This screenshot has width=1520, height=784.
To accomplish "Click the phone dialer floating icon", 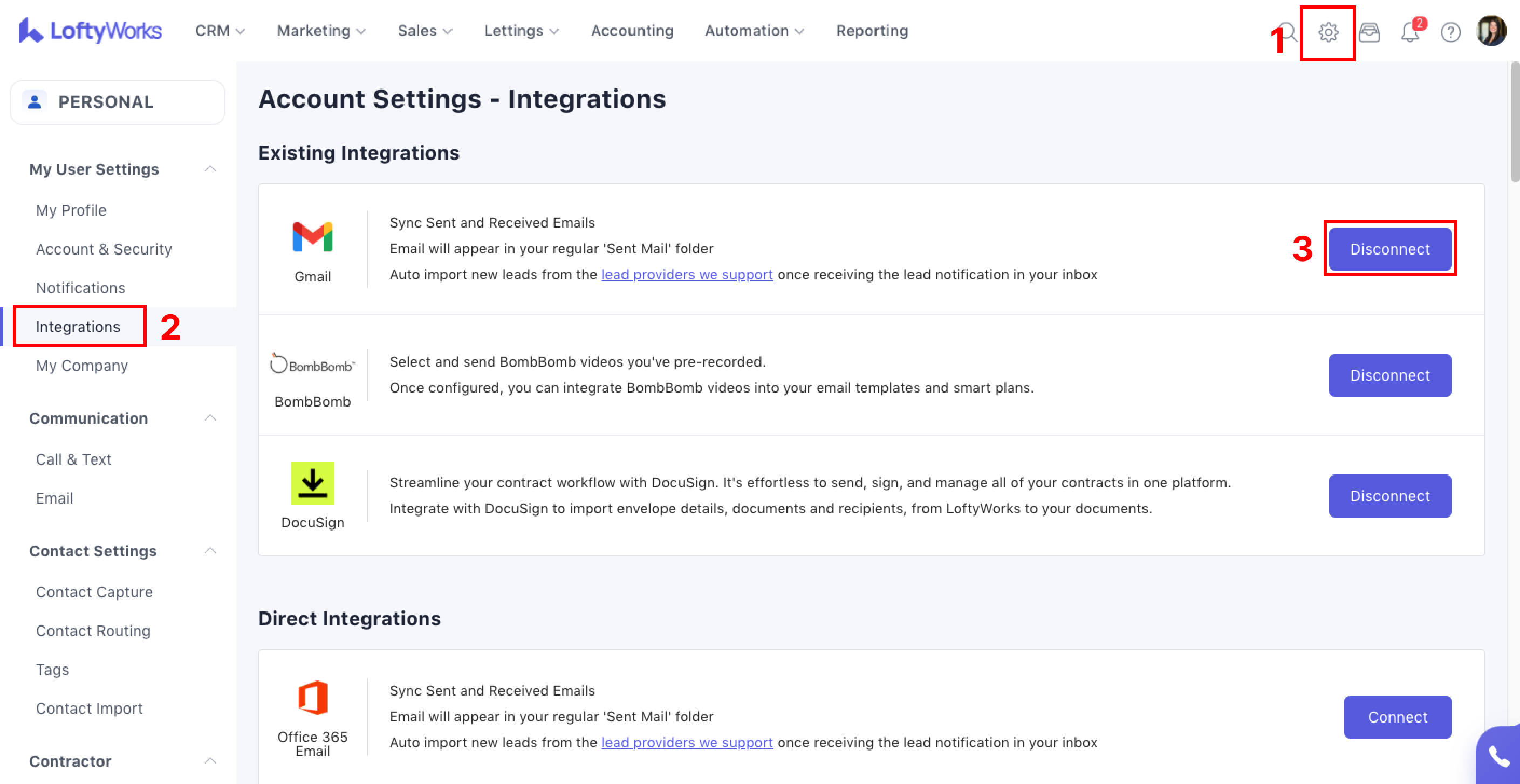I will point(1499,757).
